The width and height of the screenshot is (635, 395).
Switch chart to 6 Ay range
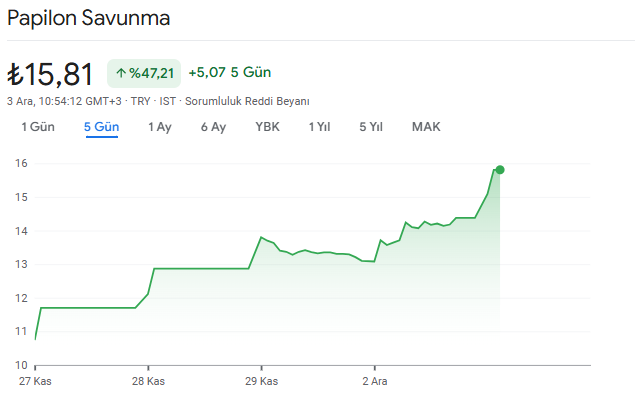[213, 127]
